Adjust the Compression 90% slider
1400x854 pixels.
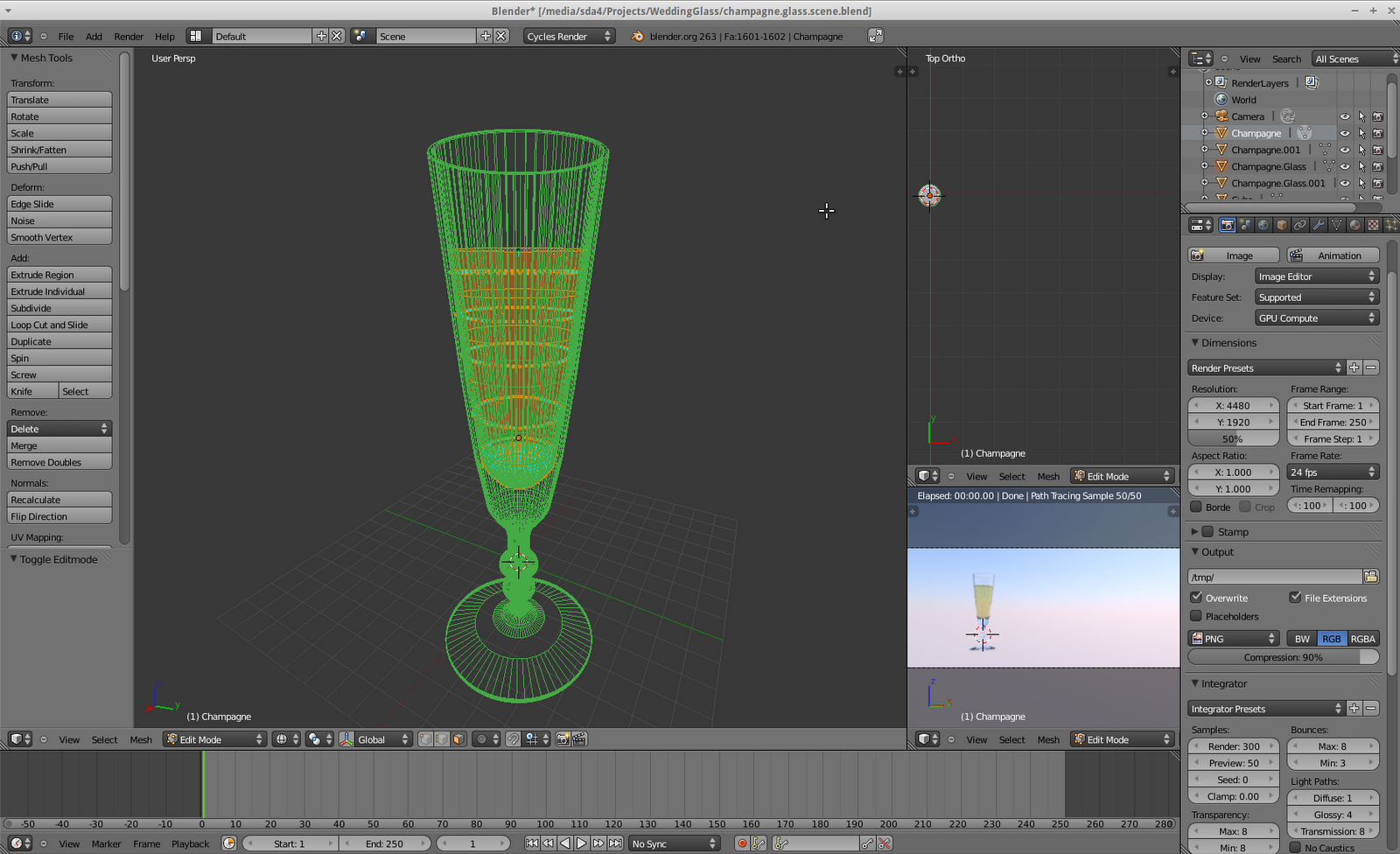pos(1283,657)
